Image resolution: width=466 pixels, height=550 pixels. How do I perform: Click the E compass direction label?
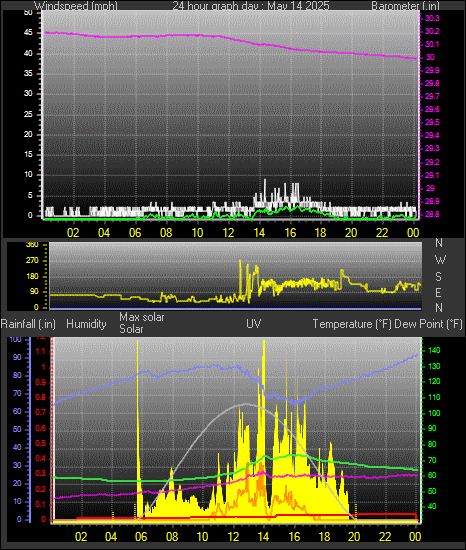tap(438, 292)
